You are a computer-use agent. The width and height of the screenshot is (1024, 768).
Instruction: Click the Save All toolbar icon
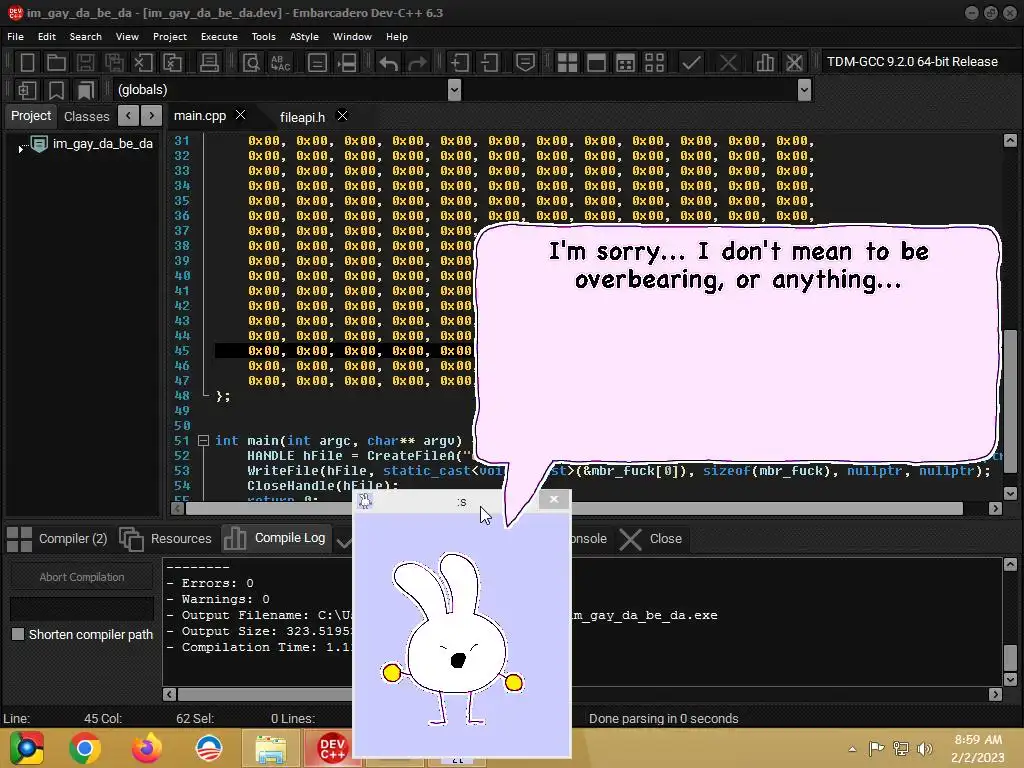pos(114,63)
